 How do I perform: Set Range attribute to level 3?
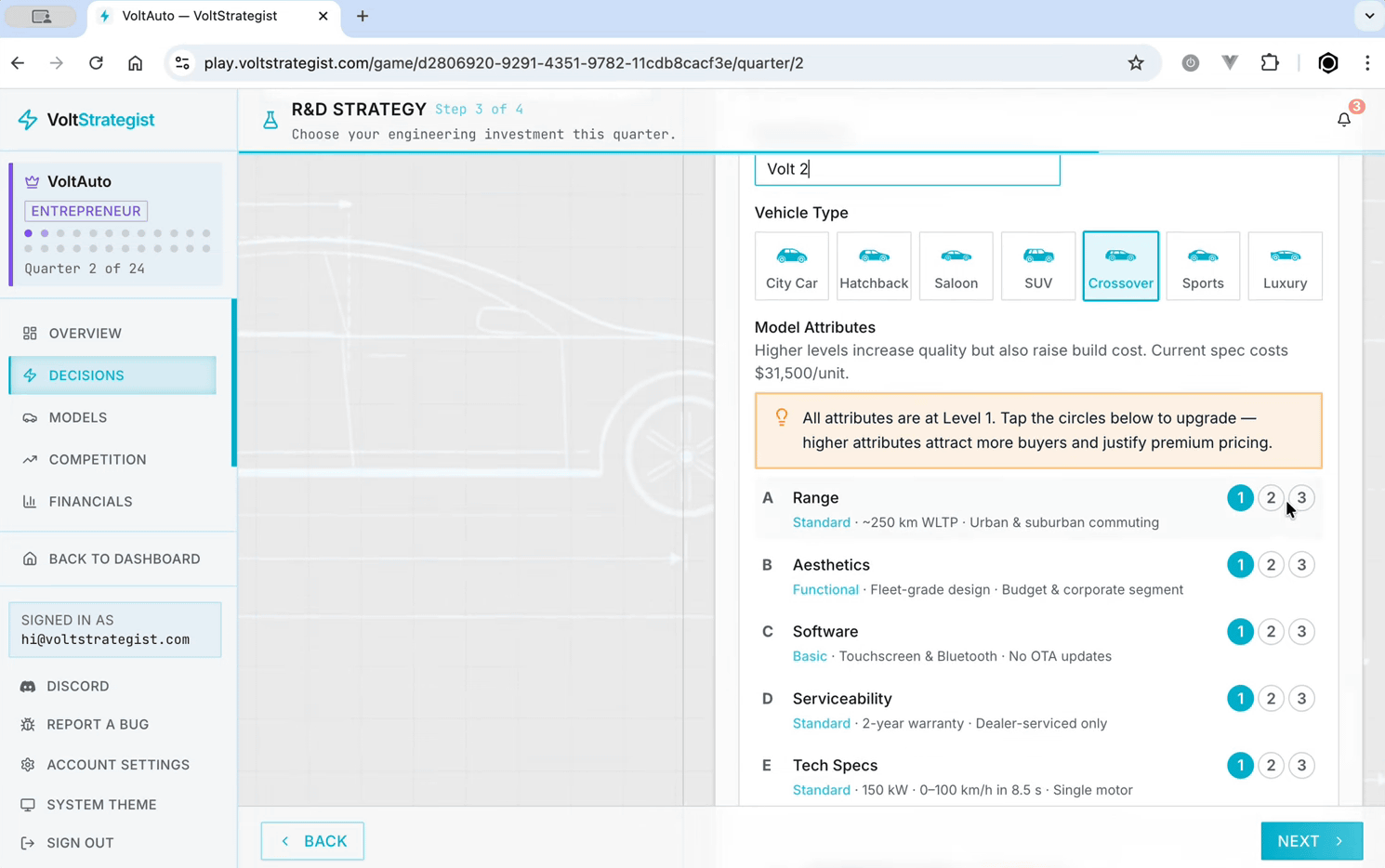pyautogui.click(x=1301, y=498)
